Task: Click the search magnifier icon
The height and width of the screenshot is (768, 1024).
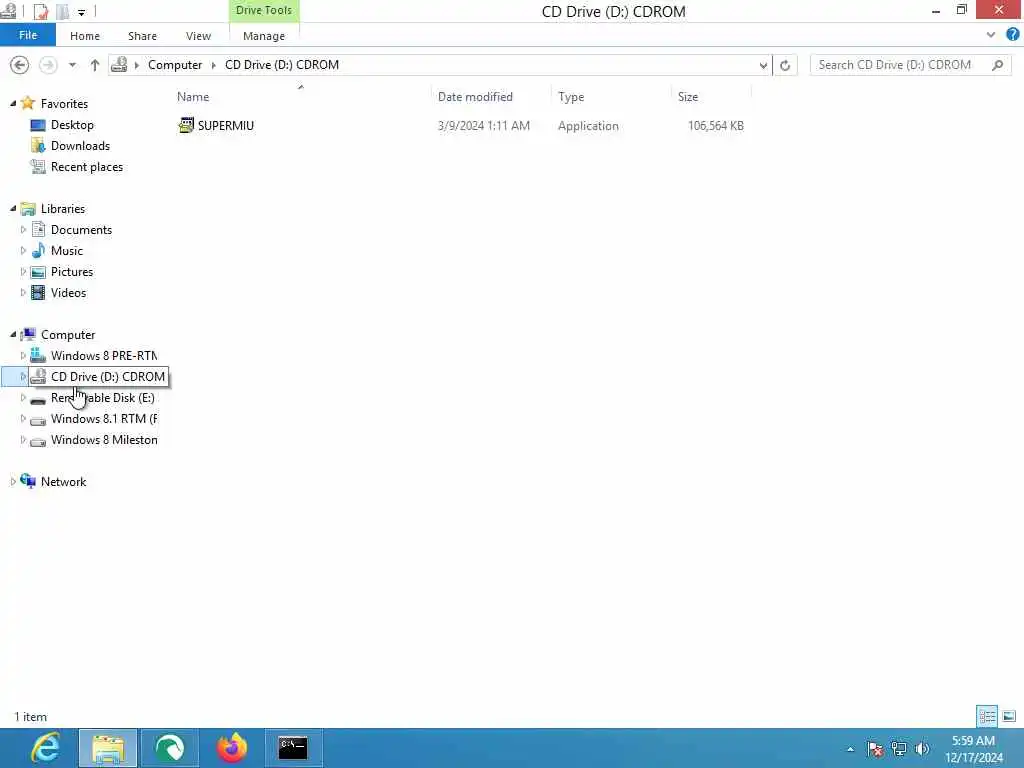Action: tap(997, 65)
